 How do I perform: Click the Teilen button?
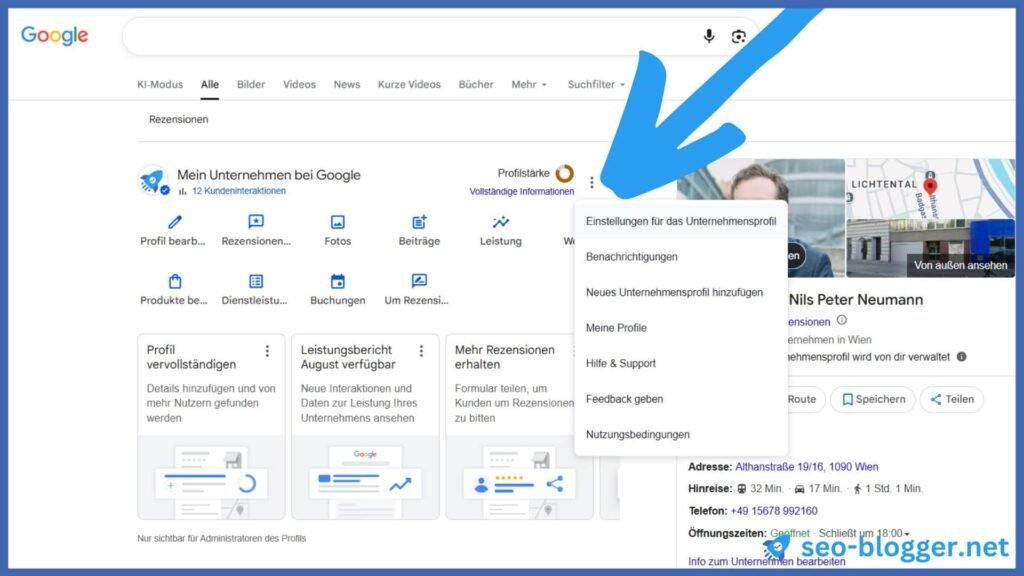952,399
